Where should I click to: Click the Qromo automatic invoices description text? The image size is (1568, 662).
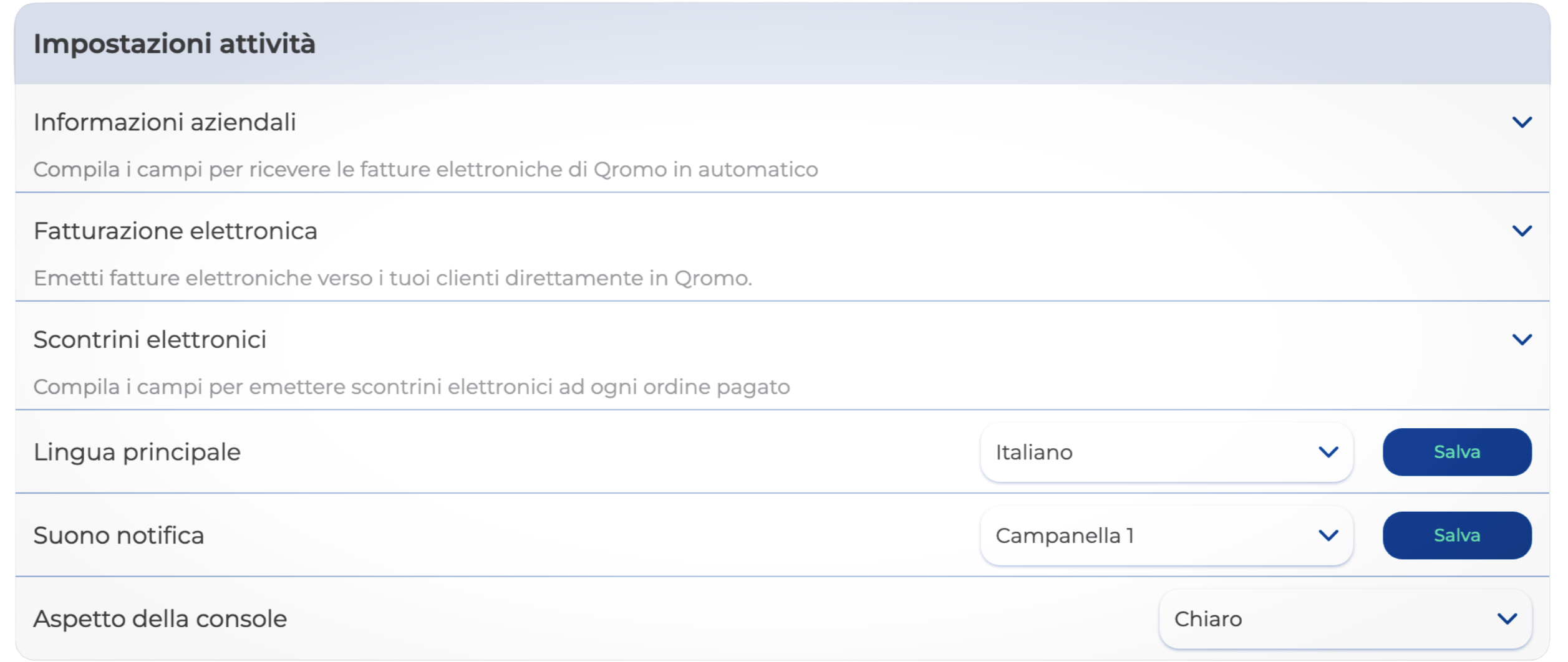(x=425, y=170)
